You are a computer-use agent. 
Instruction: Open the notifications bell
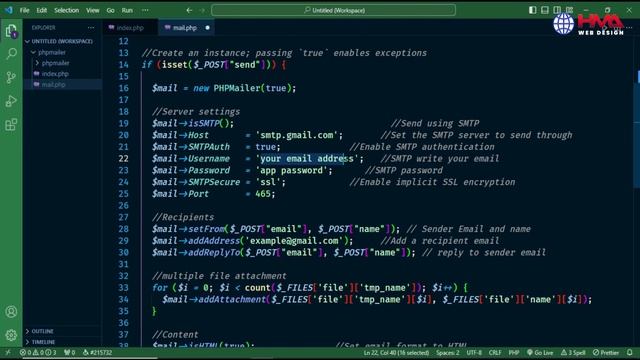630,352
